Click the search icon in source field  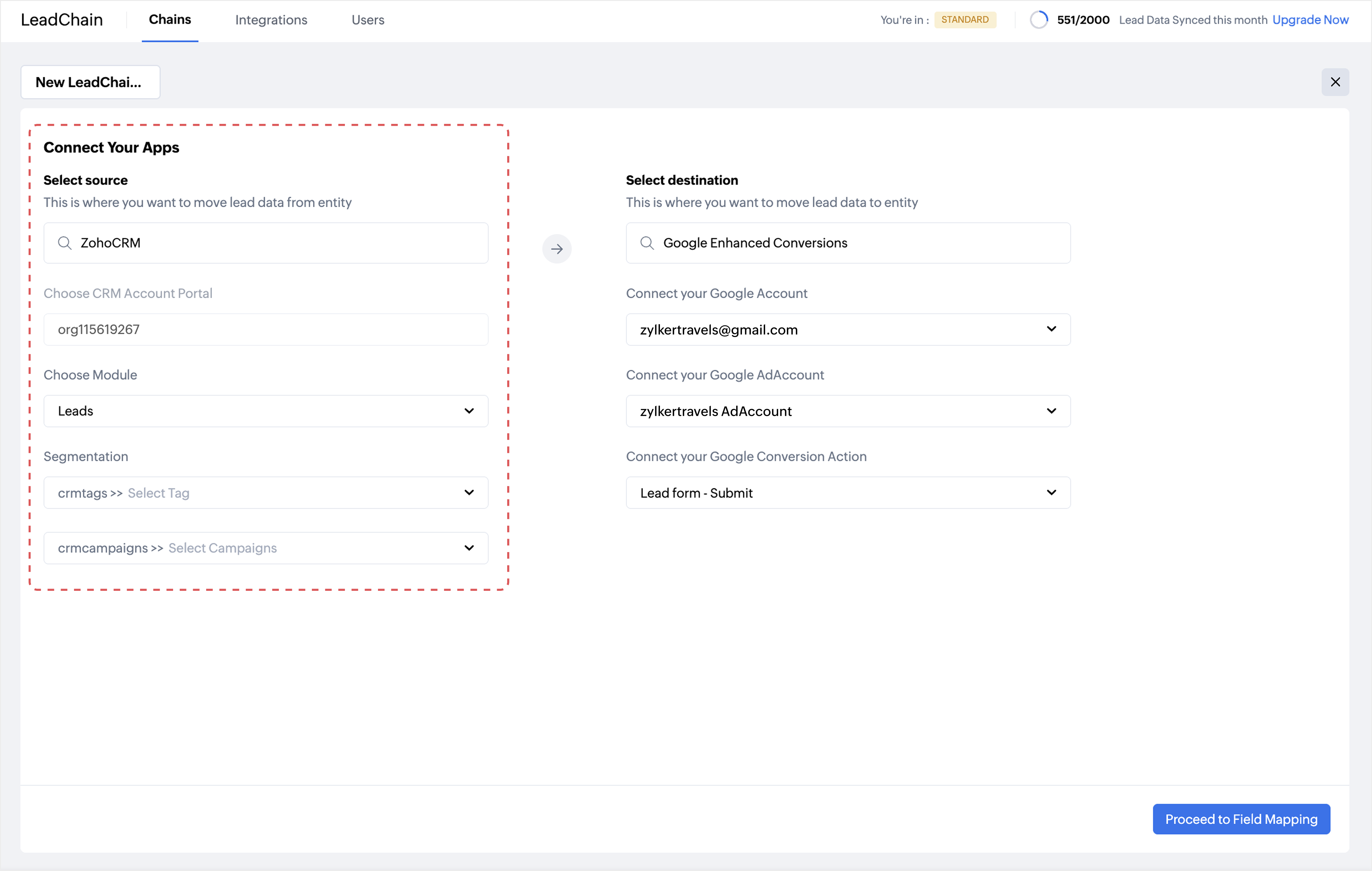tap(65, 243)
